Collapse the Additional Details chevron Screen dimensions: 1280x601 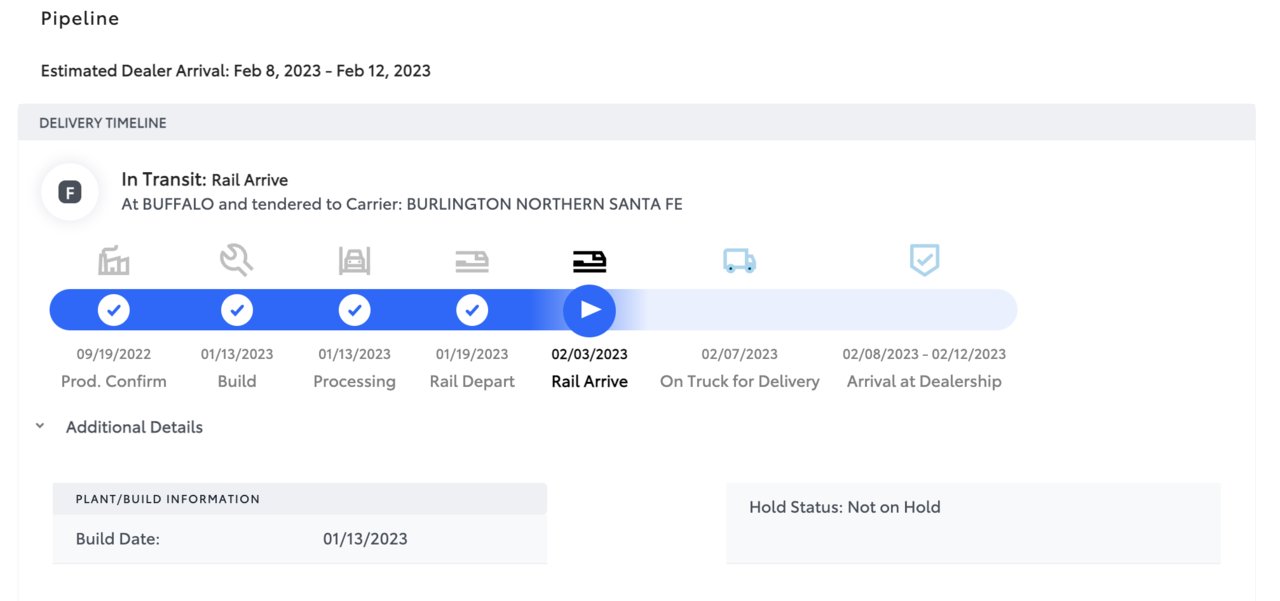click(x=40, y=426)
